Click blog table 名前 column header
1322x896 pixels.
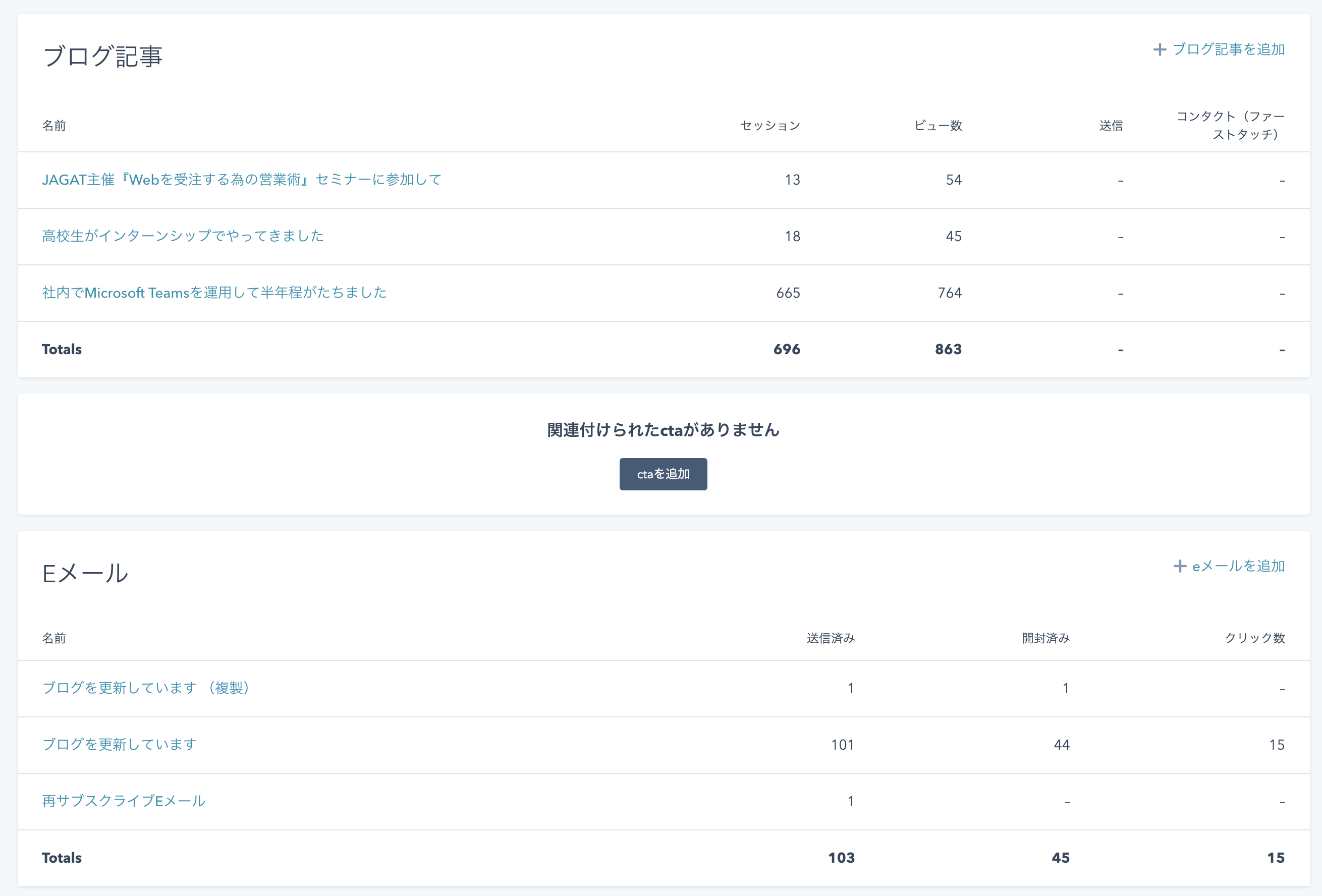coord(54,126)
